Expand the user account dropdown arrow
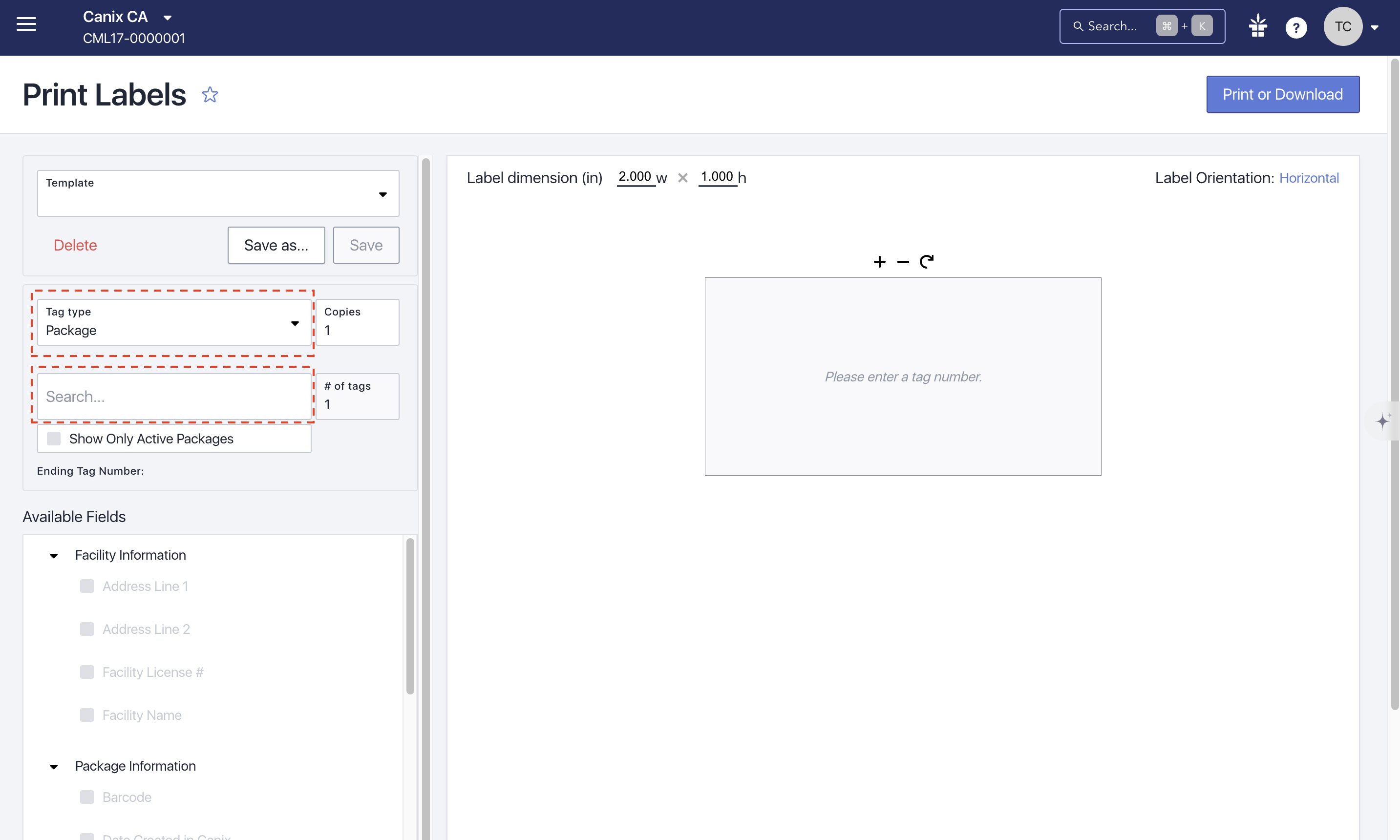This screenshot has width=1400, height=840. [1375, 27]
